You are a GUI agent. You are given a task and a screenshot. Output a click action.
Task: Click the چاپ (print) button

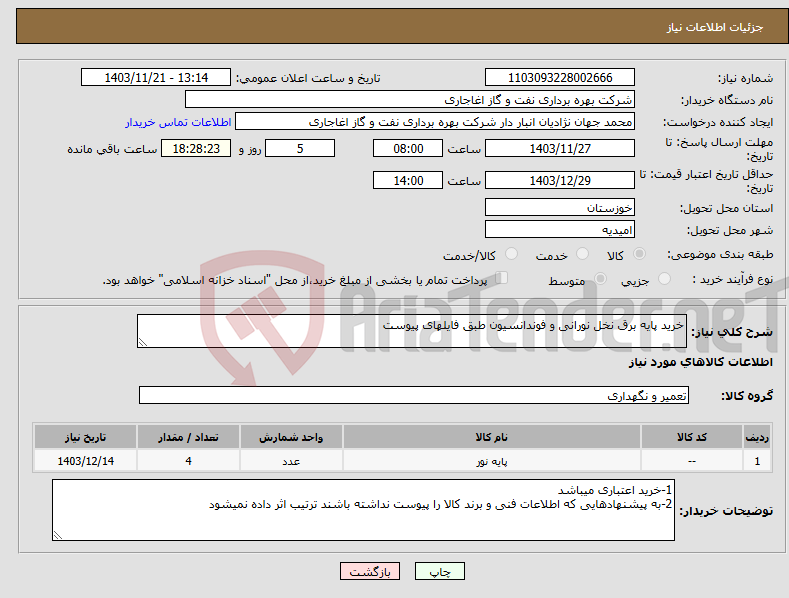tap(439, 571)
